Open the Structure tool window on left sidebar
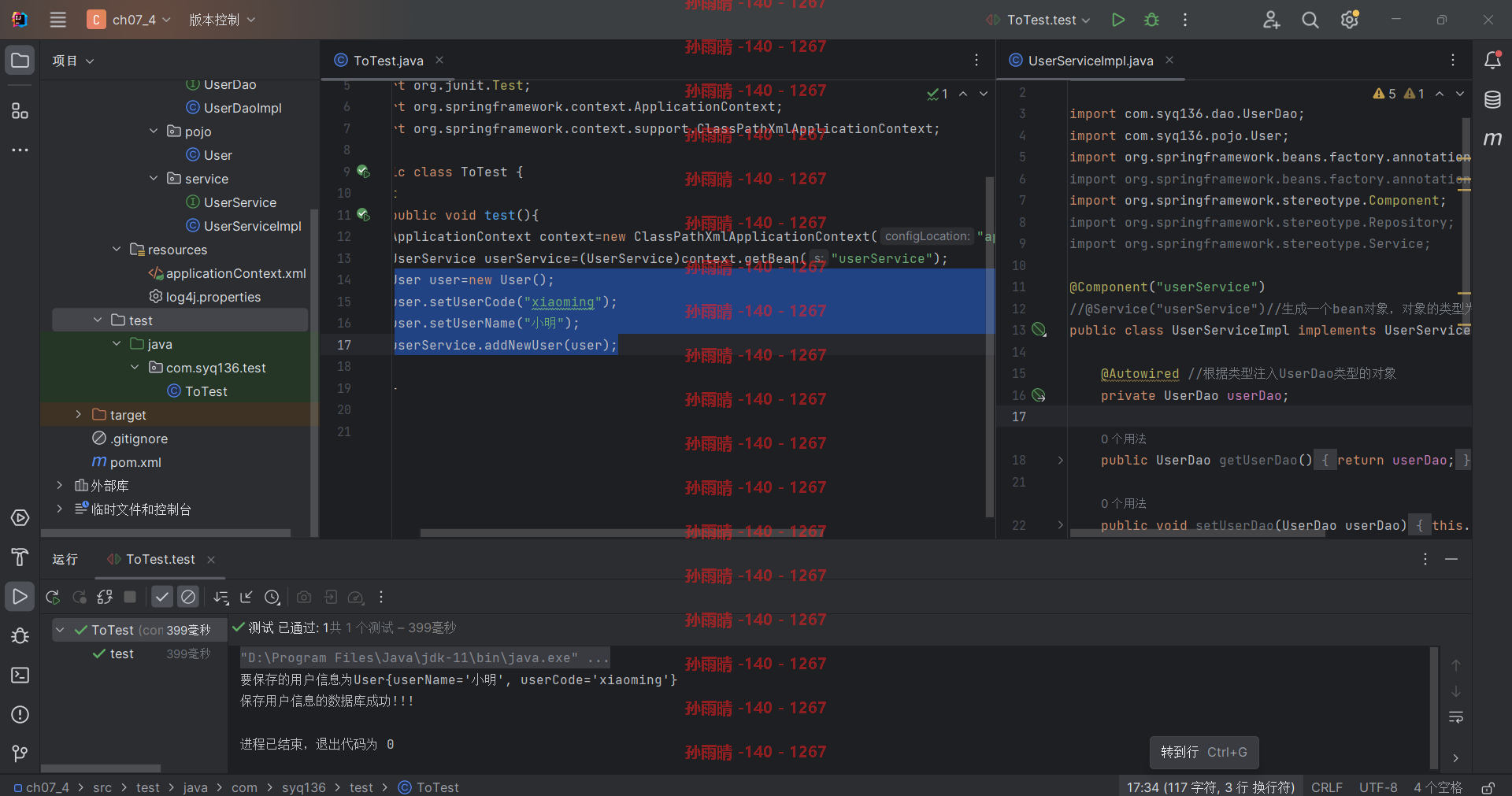Viewport: 1512px width, 796px height. (x=20, y=111)
